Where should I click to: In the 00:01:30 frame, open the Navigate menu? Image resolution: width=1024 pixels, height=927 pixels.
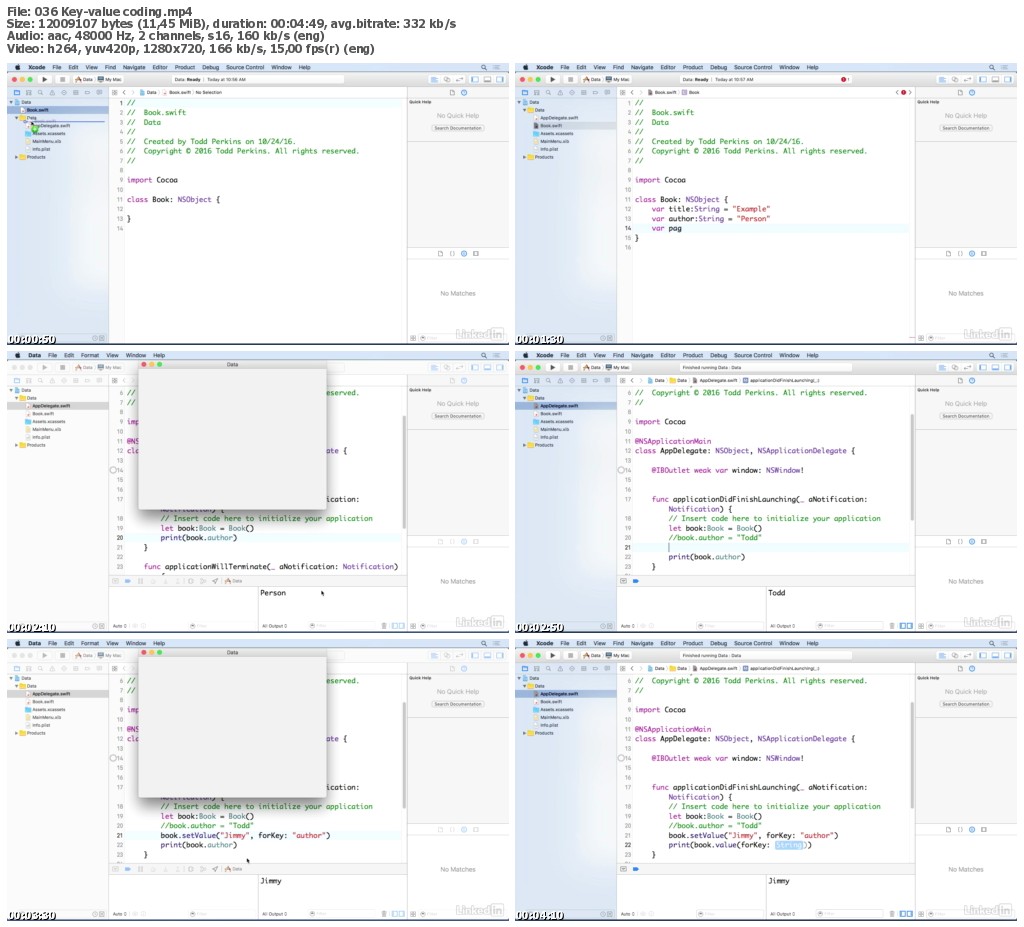[x=642, y=67]
